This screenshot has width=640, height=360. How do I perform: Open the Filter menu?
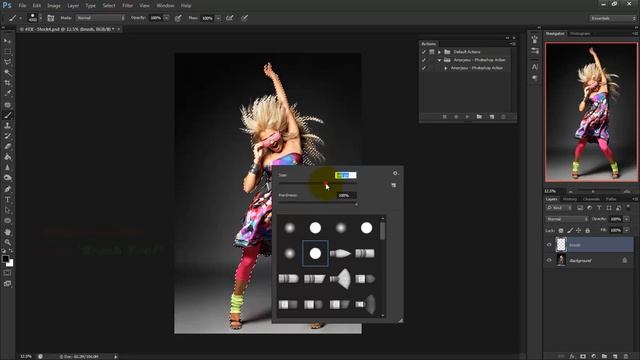pyautogui.click(x=127, y=6)
